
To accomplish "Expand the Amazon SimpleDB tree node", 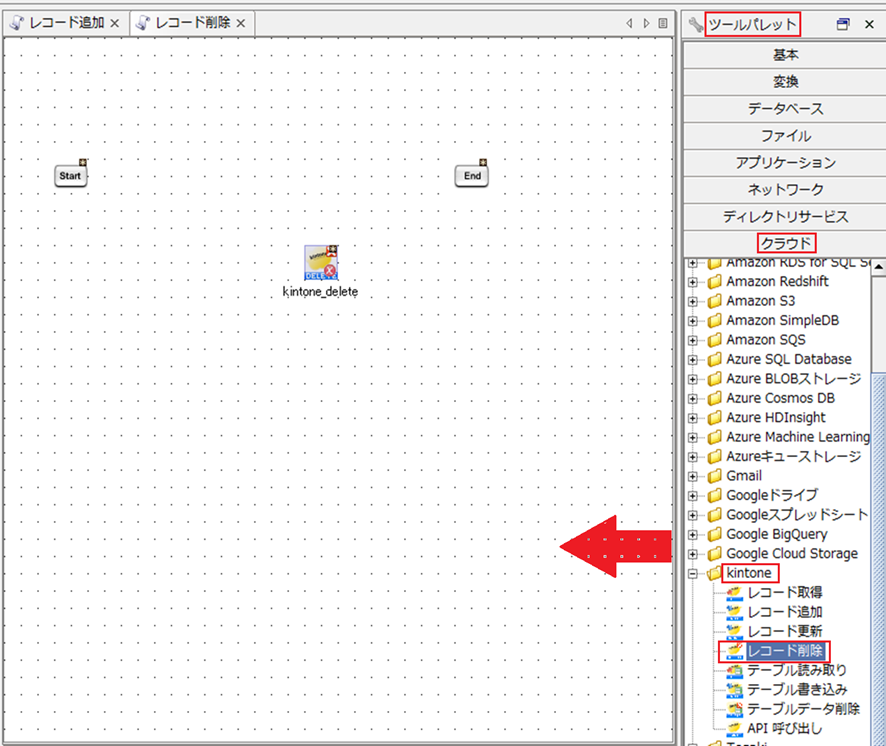I will coord(693,321).
